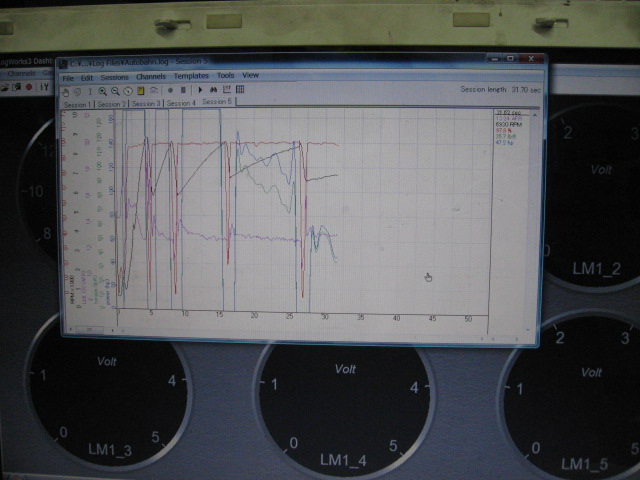This screenshot has height=480, width=640.
Task: Click the log window title bar icon
Action: click(63, 64)
